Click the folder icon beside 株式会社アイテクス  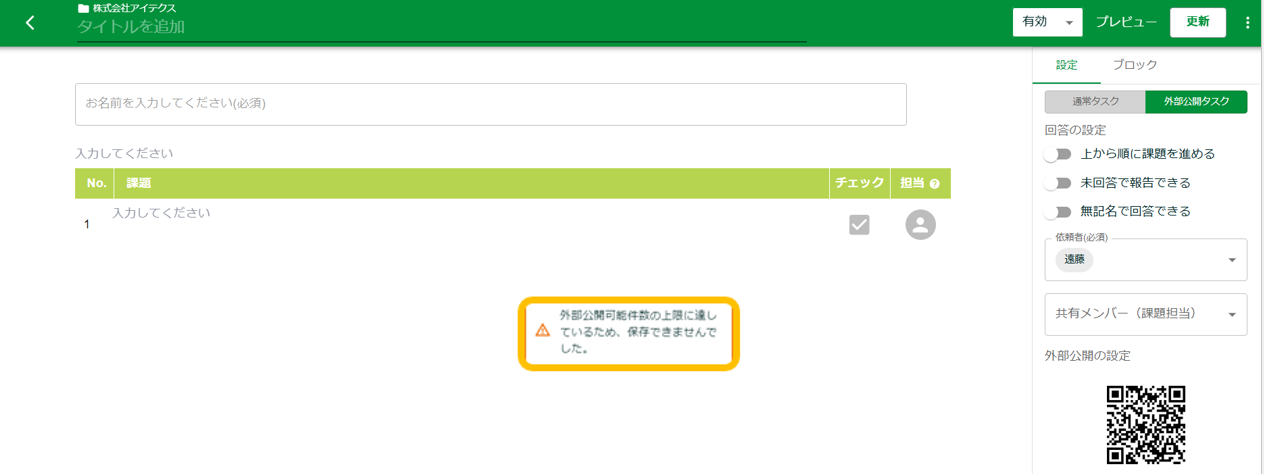click(x=83, y=8)
